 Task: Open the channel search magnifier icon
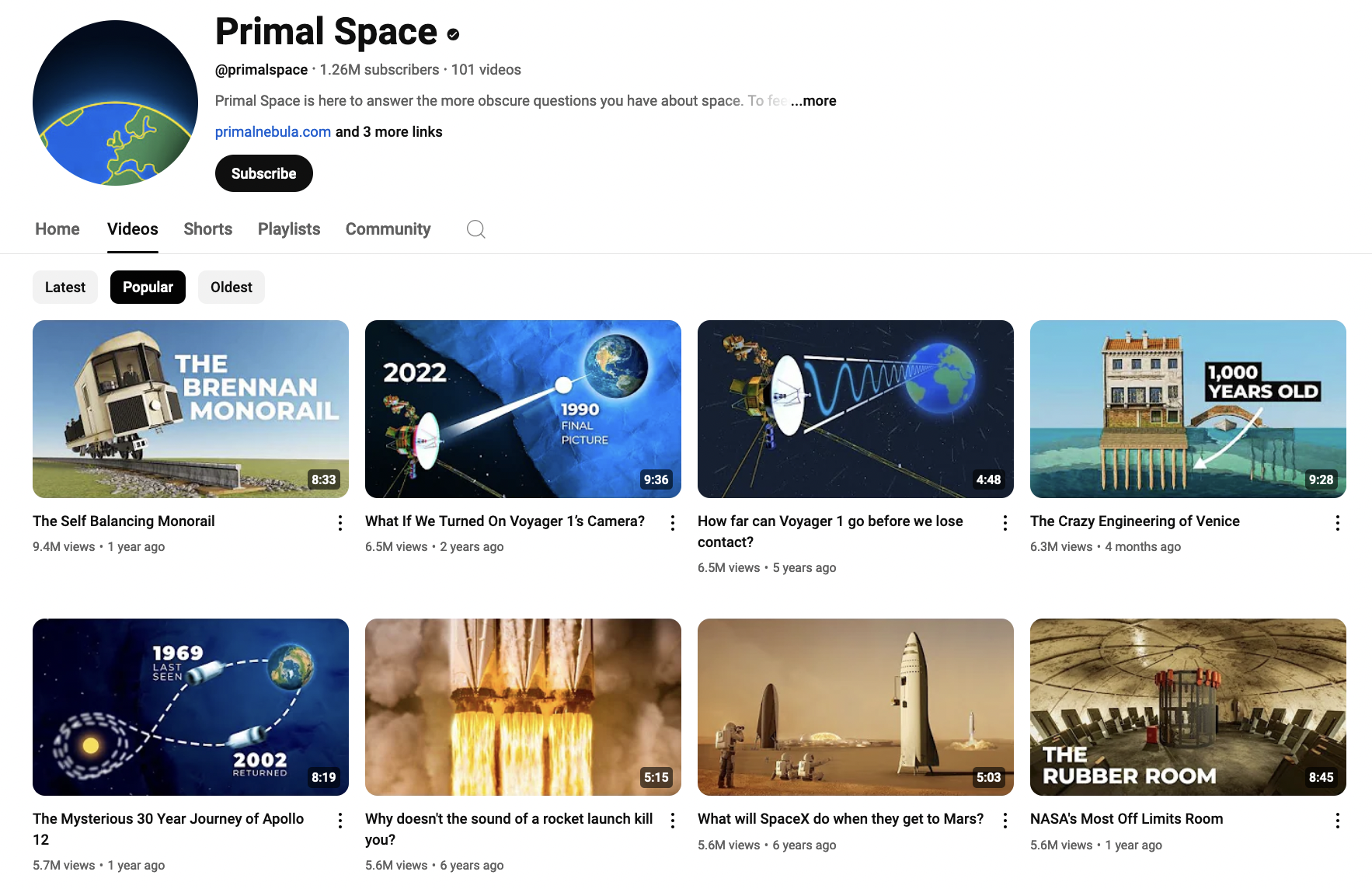pos(476,229)
